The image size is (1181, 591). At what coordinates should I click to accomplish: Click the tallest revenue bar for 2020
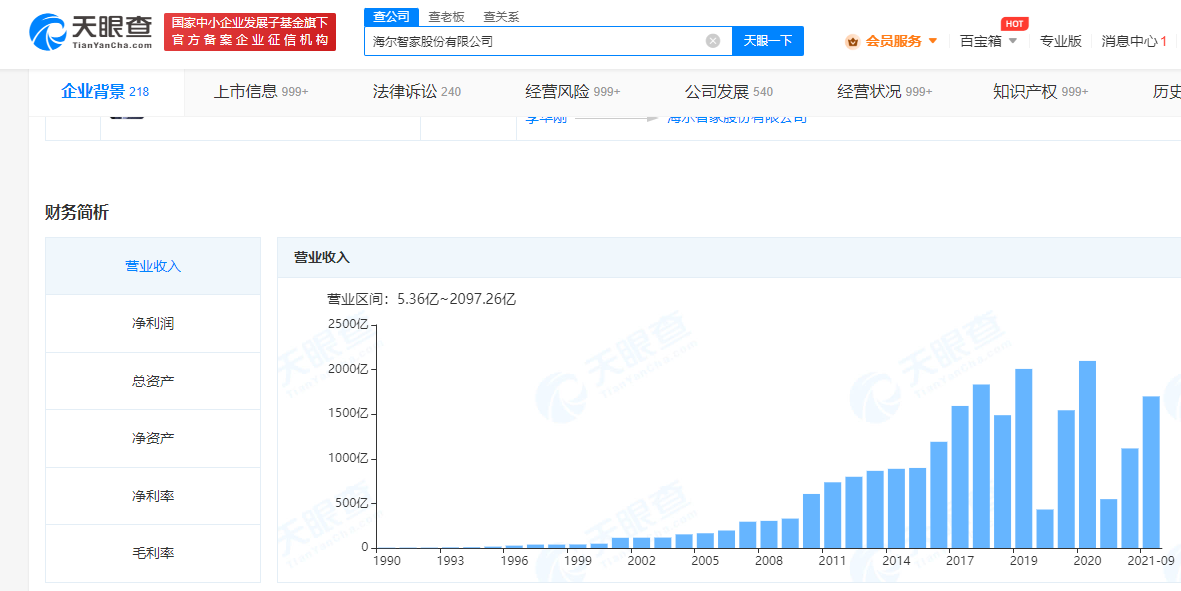(x=1087, y=454)
